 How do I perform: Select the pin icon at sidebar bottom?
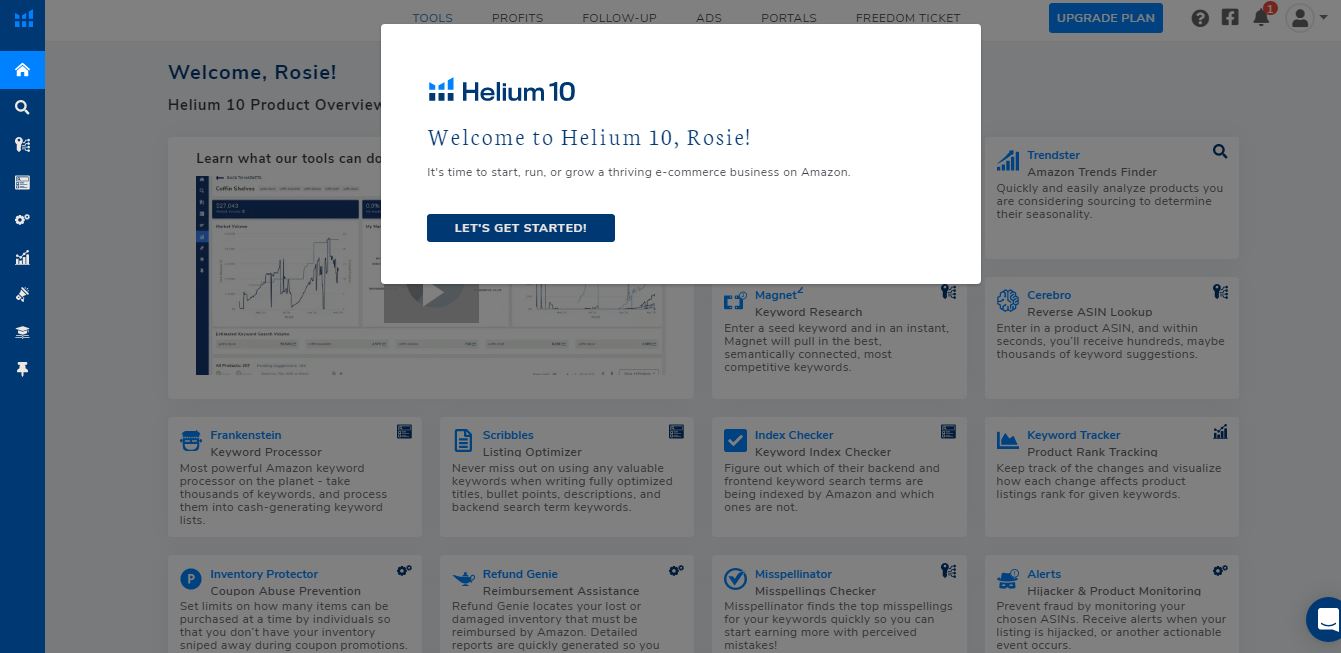22,369
